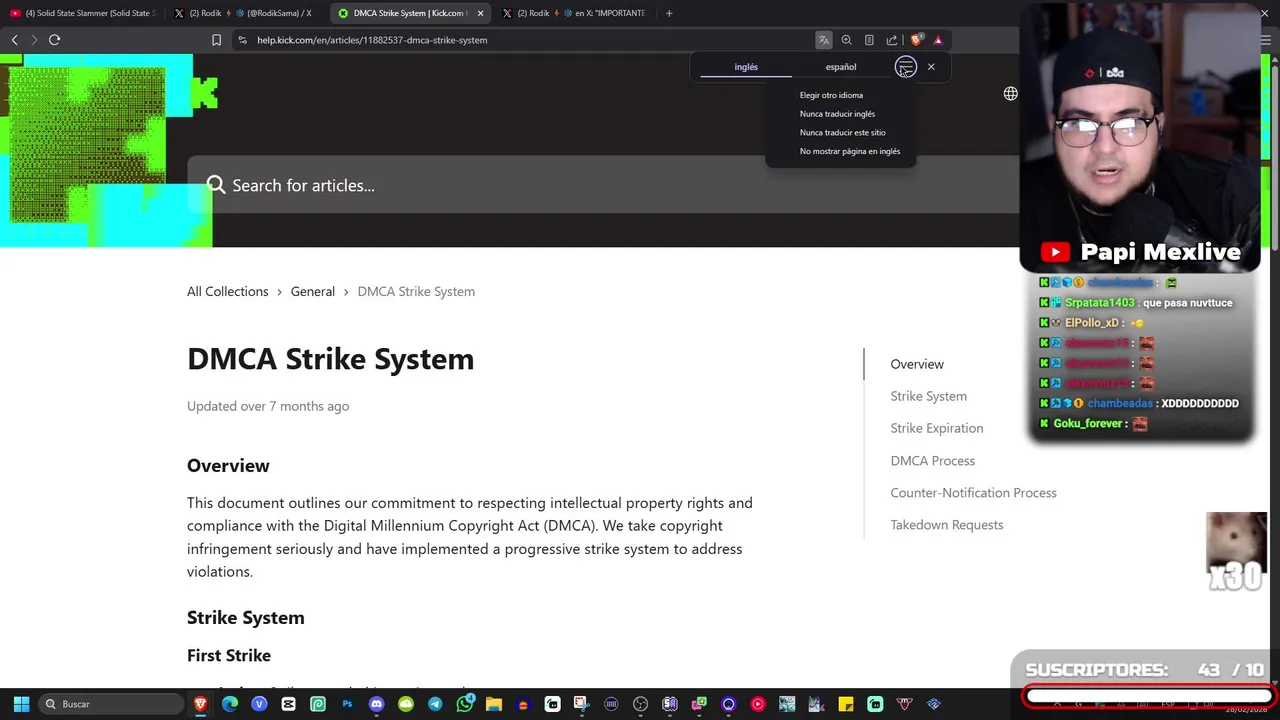
Task: Open WhatsApp from the taskbar
Action: pos(464,704)
